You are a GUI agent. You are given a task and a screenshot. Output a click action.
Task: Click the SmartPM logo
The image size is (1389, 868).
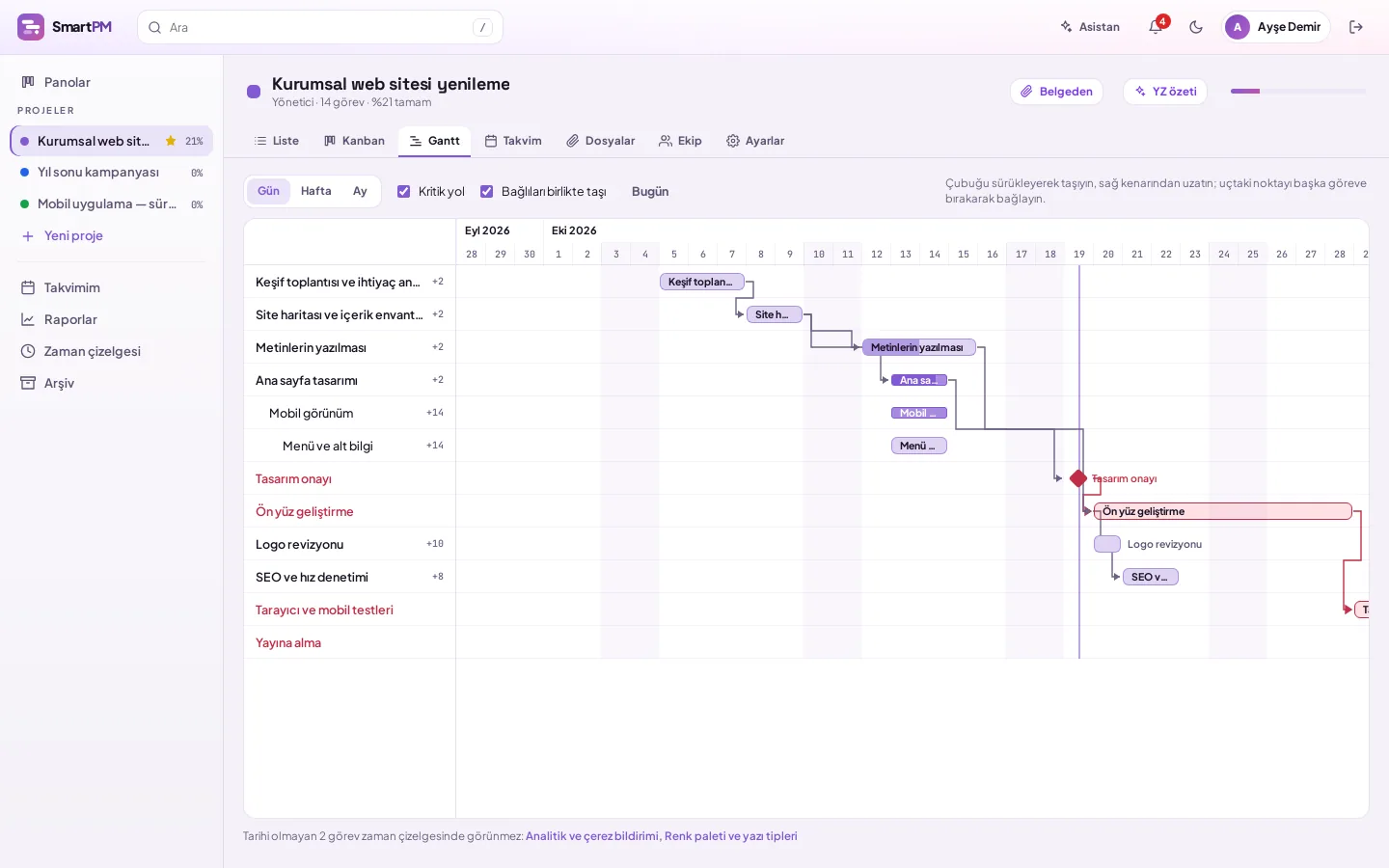pos(65,27)
